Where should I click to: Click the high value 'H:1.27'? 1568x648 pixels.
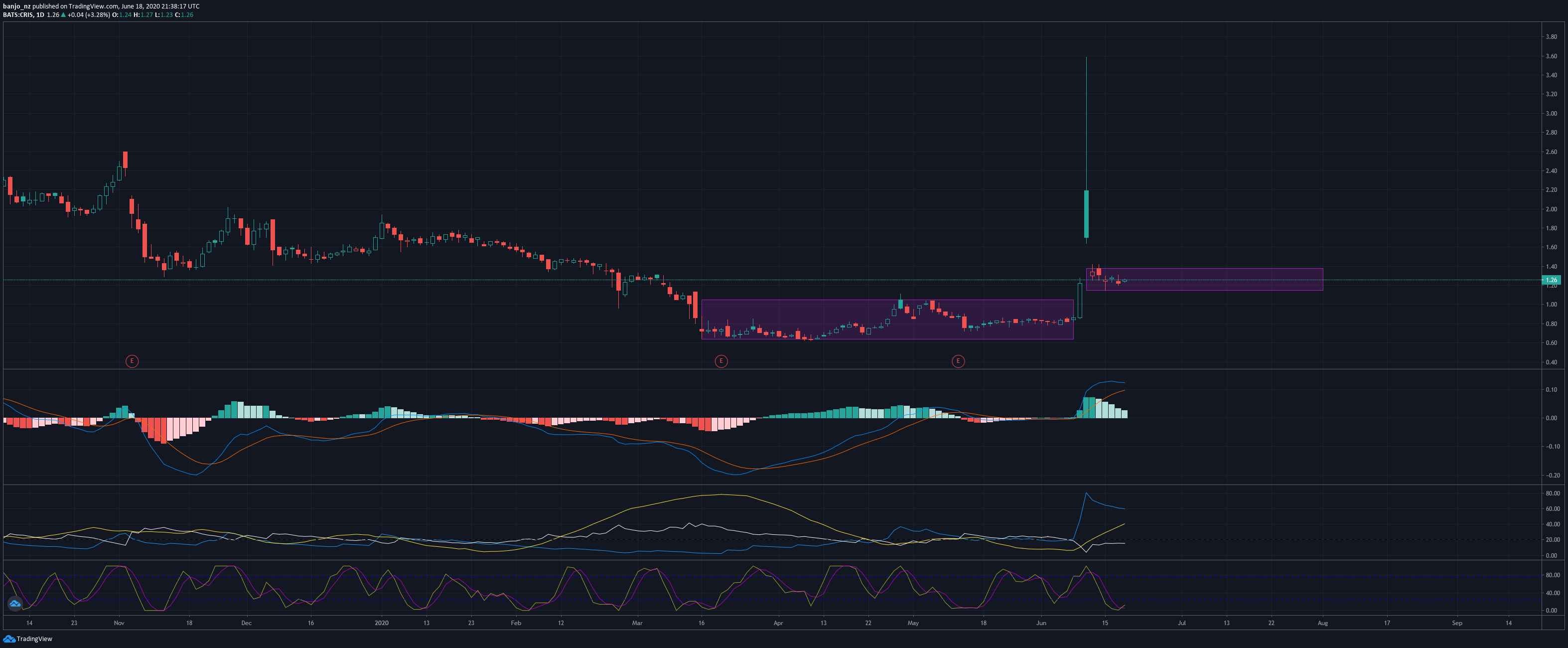(x=143, y=14)
